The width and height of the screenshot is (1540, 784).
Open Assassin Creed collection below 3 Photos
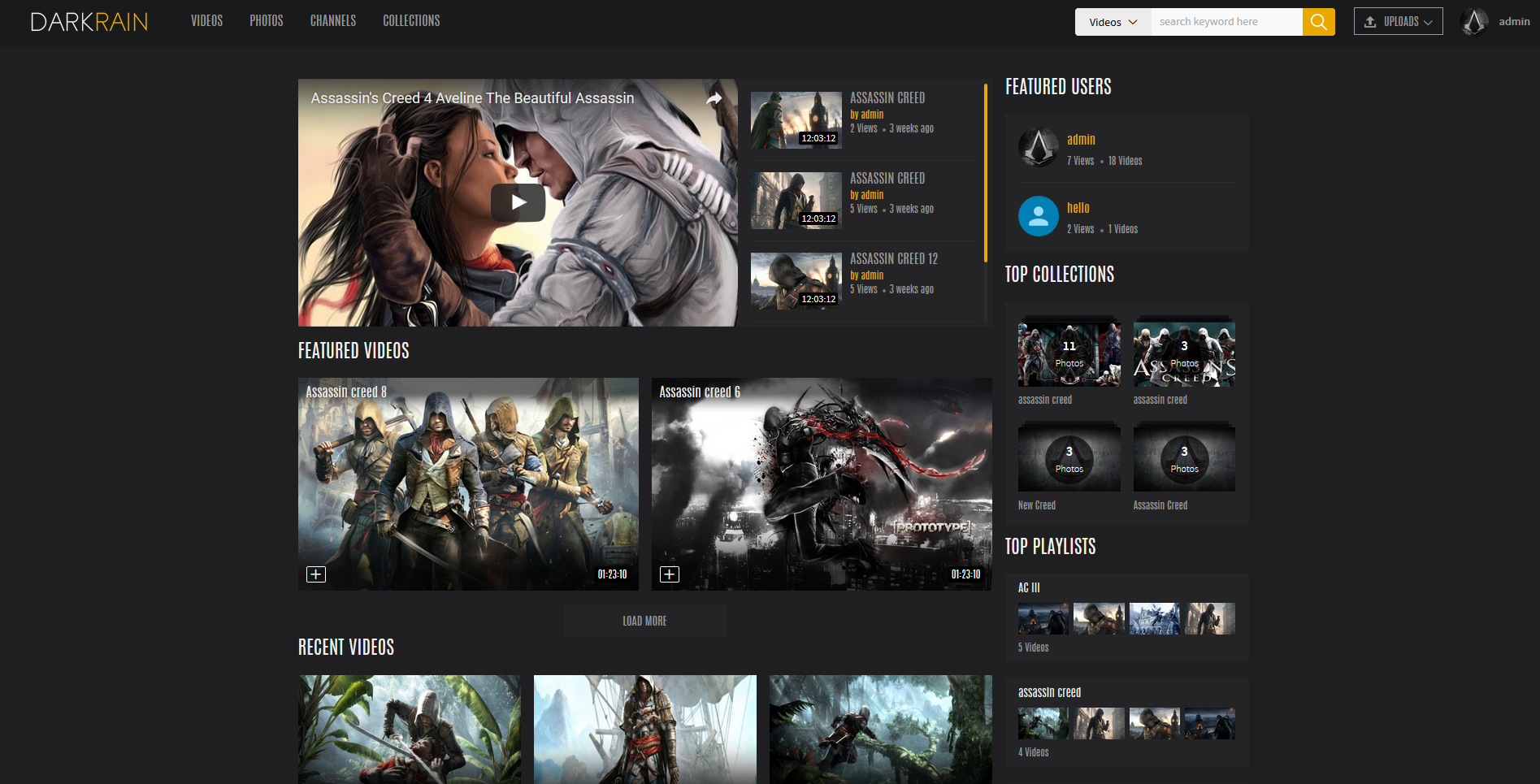(1184, 457)
